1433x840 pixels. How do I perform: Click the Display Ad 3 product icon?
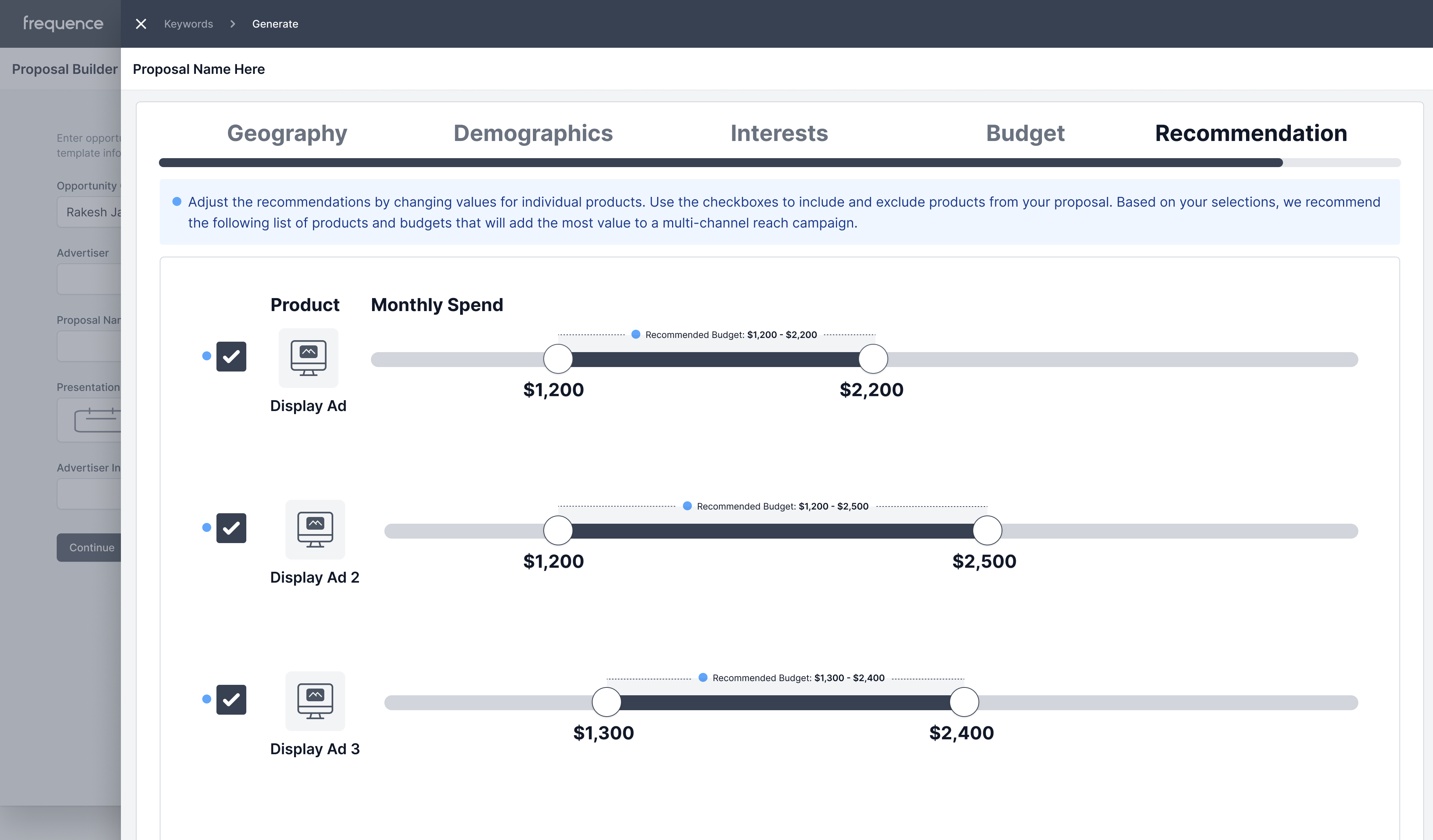point(315,701)
